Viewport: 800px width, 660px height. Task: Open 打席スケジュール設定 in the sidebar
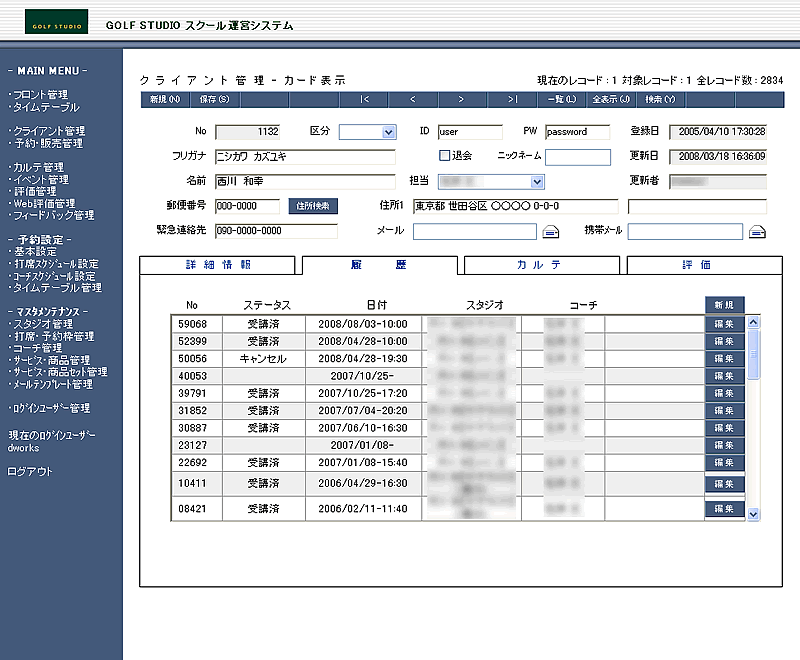coord(56,264)
